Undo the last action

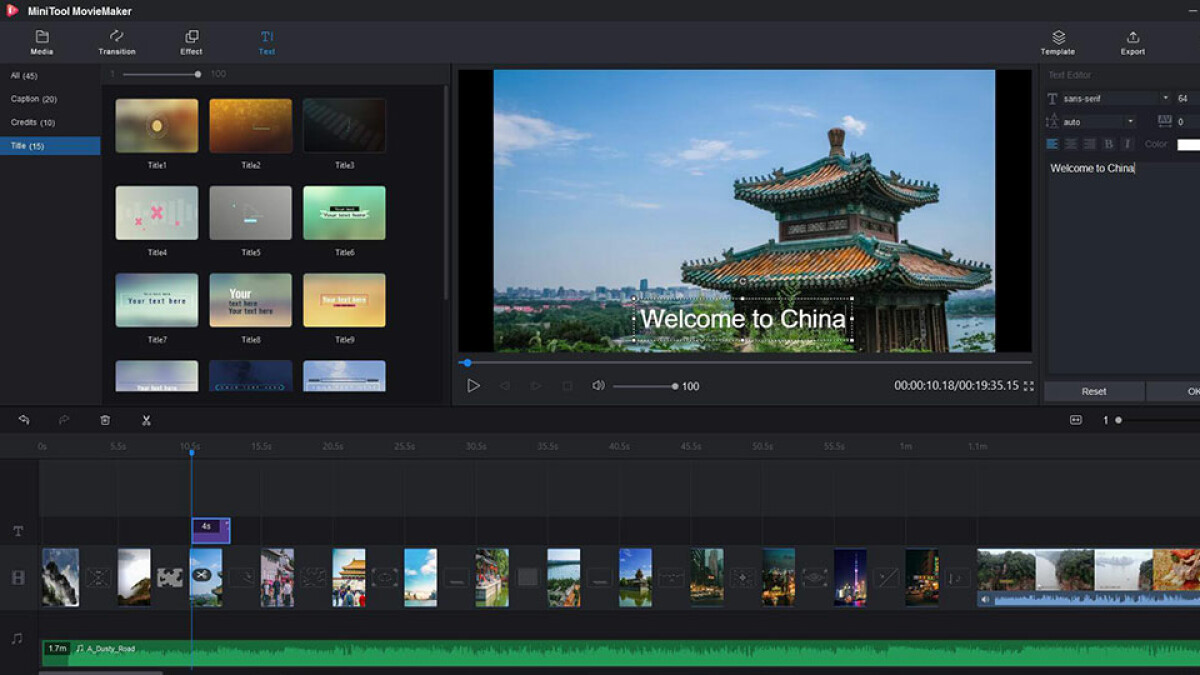click(x=25, y=420)
